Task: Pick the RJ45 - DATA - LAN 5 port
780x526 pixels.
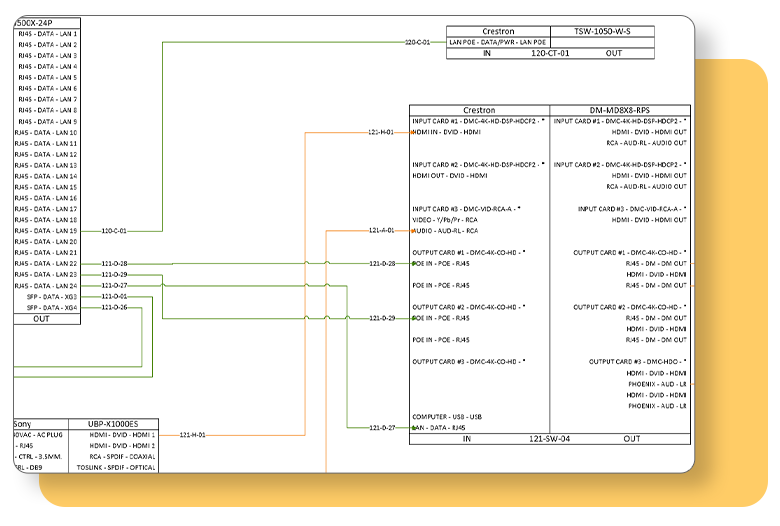Action: (48, 78)
